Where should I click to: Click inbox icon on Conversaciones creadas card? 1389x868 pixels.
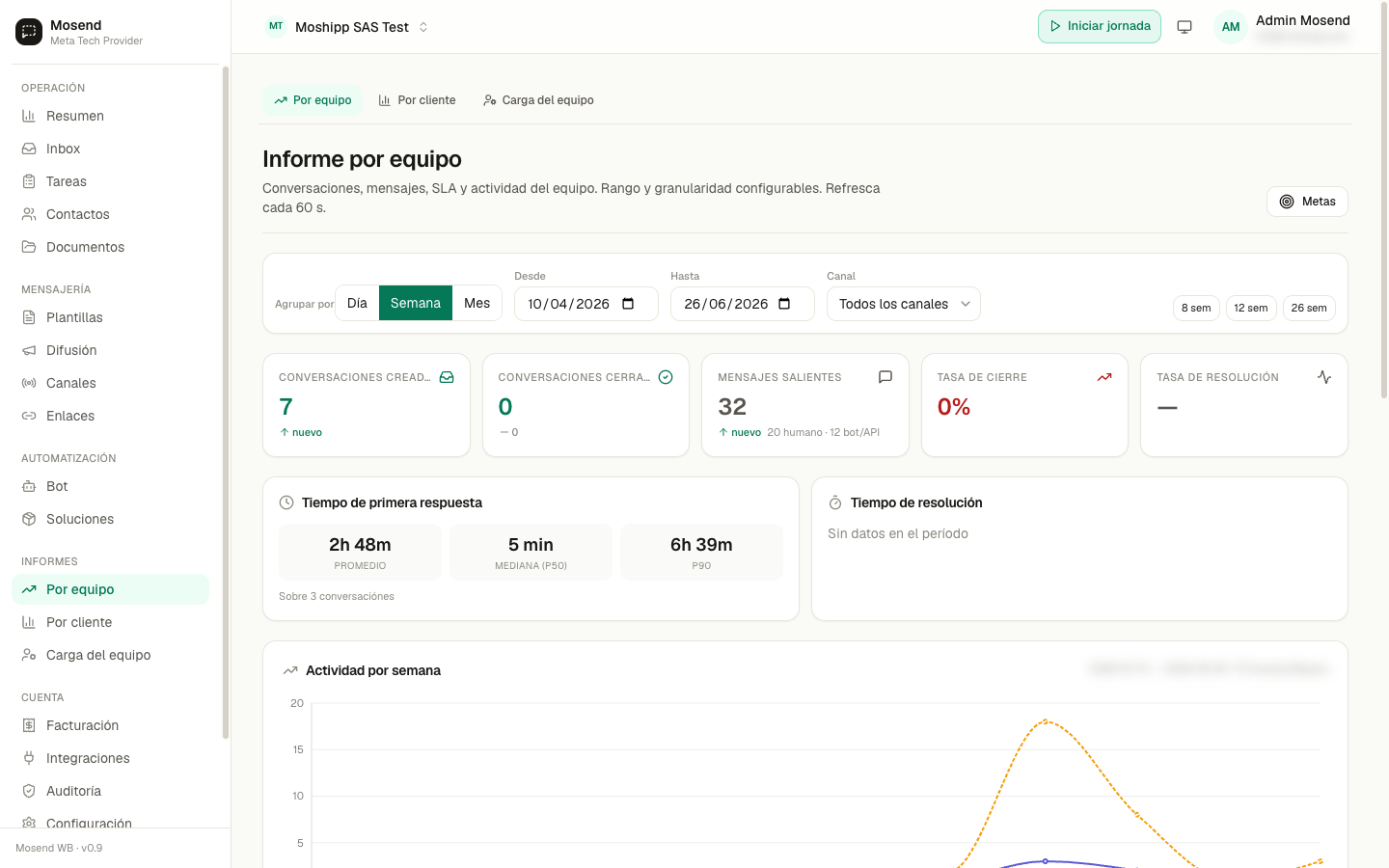click(x=447, y=377)
